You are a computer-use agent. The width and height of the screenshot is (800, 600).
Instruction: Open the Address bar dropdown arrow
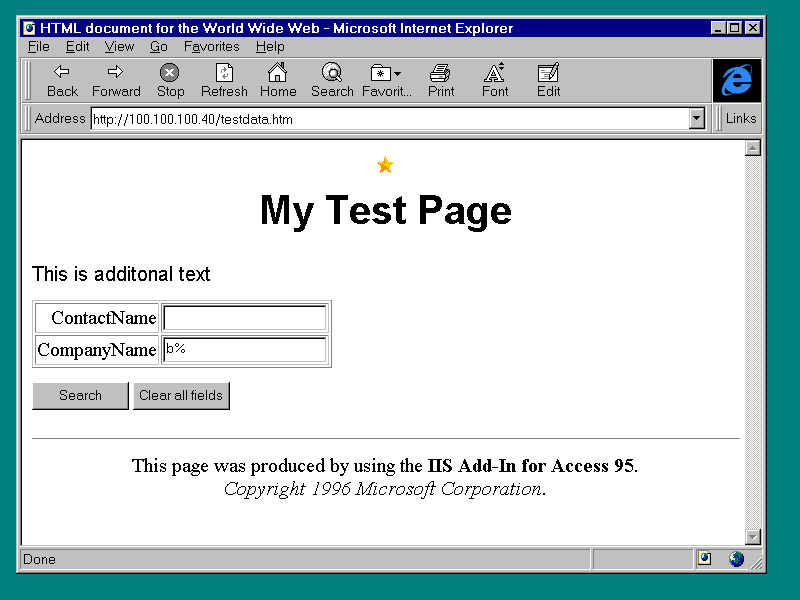point(697,118)
